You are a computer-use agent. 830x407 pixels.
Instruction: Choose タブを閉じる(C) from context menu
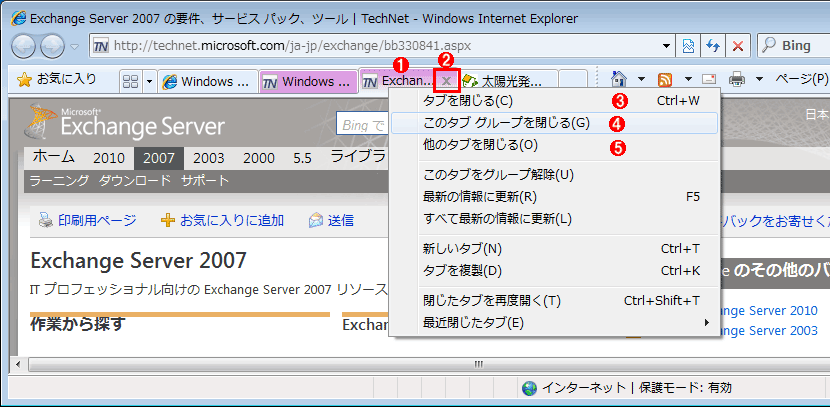[554, 101]
